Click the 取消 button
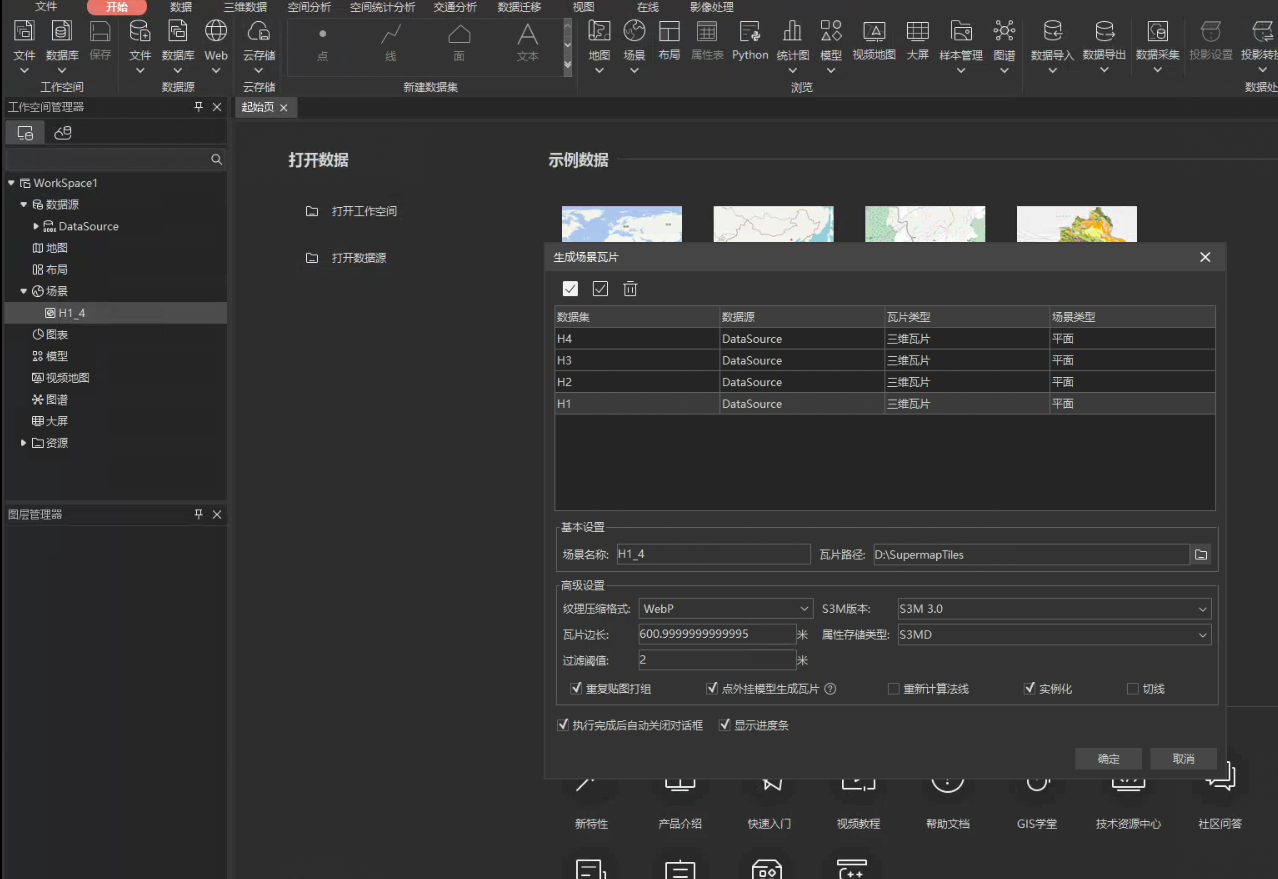This screenshot has width=1278, height=879. [1183, 759]
